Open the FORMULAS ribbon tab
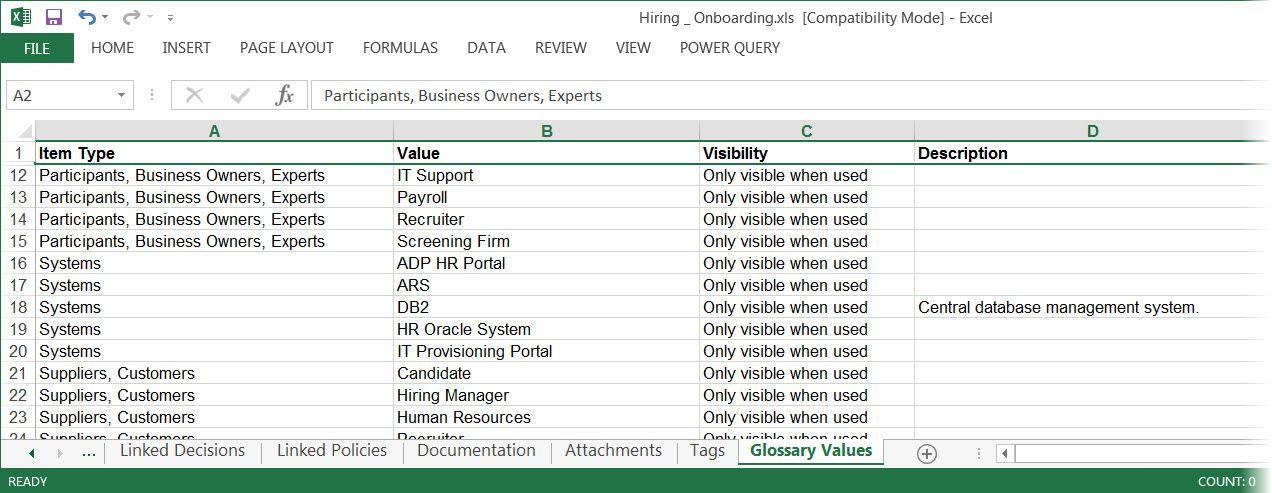1272x493 pixels. pyautogui.click(x=400, y=48)
